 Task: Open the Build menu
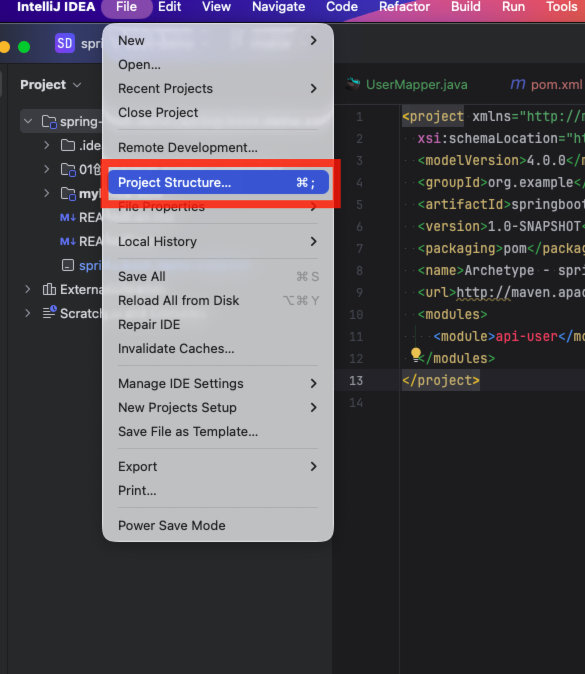click(x=466, y=7)
